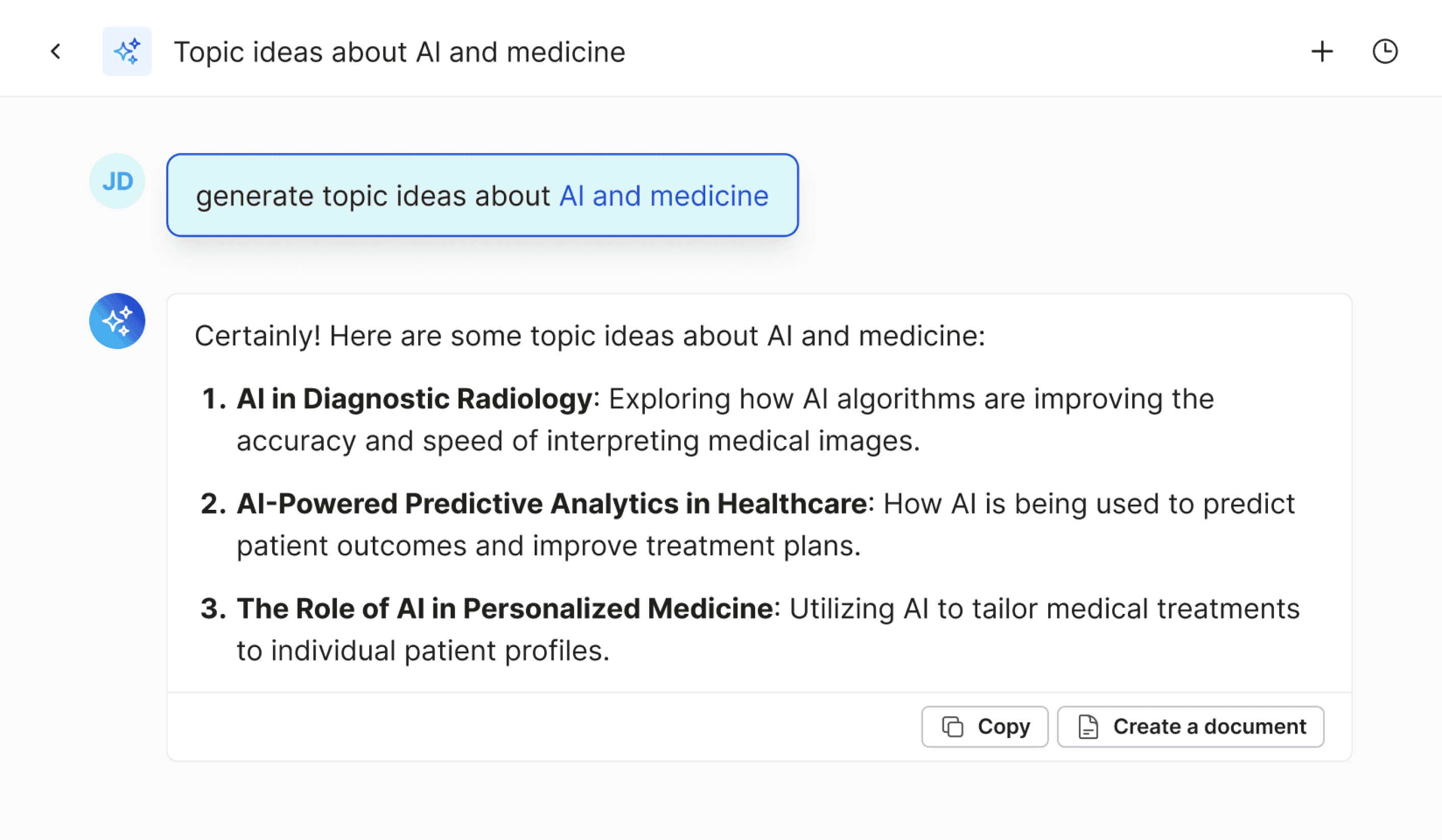This screenshot has width=1442, height=840.
Task: Click the 'AI and medicine' highlighted text
Action: (x=664, y=196)
